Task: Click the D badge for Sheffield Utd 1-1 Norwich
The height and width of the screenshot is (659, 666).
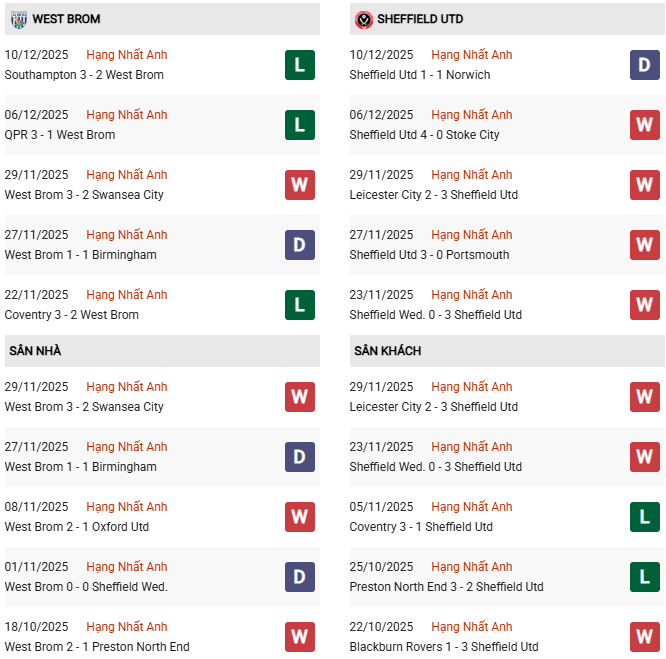Action: click(644, 65)
